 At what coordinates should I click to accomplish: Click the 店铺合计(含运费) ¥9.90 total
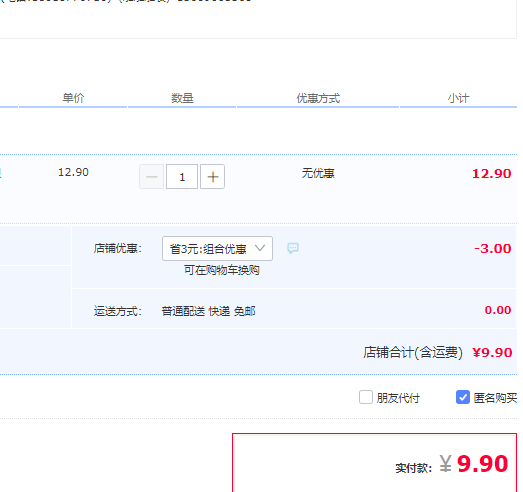point(438,352)
